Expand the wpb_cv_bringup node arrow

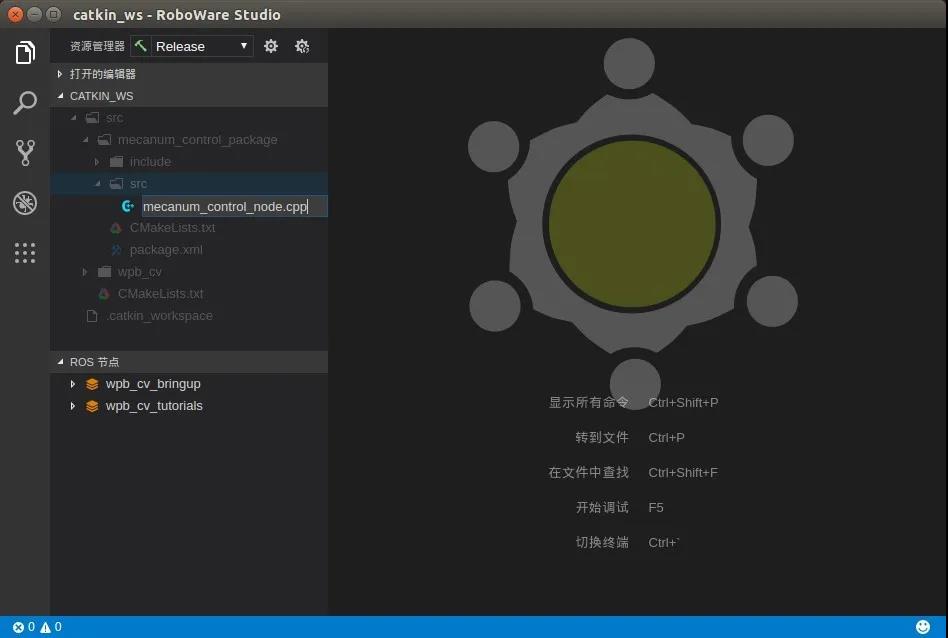click(73, 384)
